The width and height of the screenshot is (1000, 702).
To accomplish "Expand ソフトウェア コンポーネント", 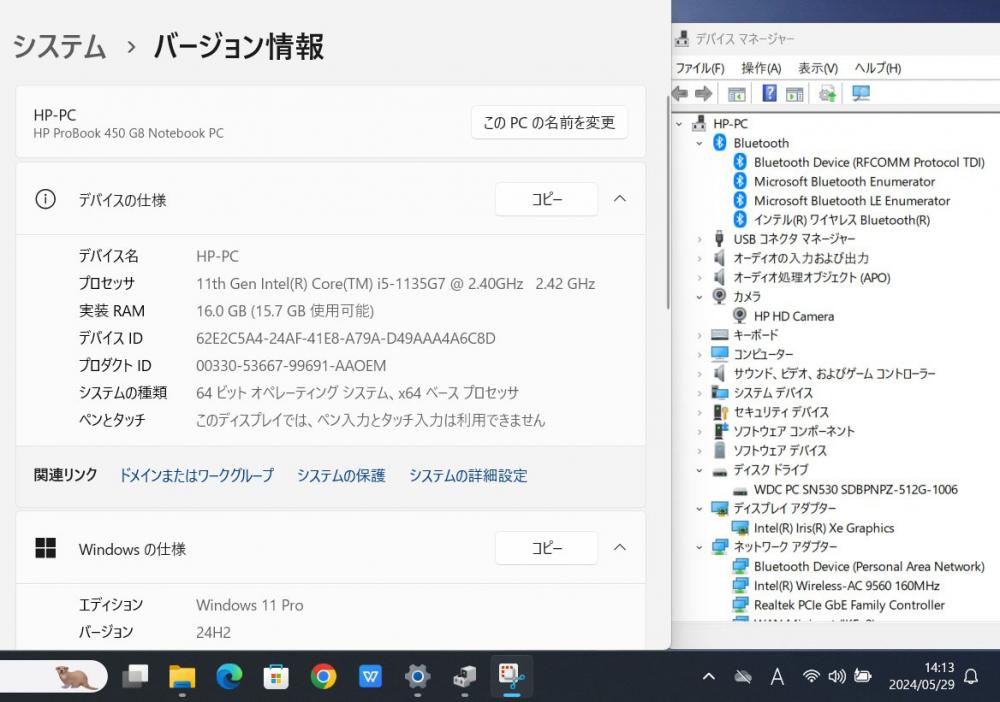I will 700,431.
